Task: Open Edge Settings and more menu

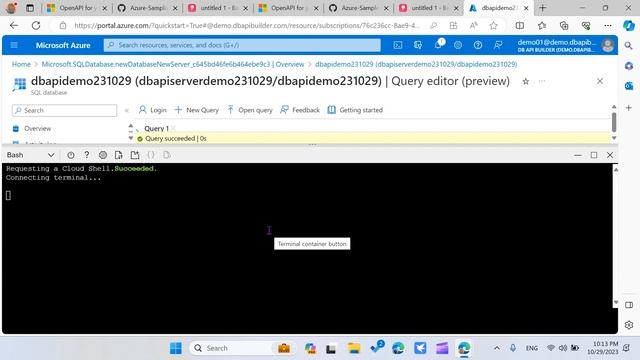Action: pyautogui.click(x=608, y=26)
